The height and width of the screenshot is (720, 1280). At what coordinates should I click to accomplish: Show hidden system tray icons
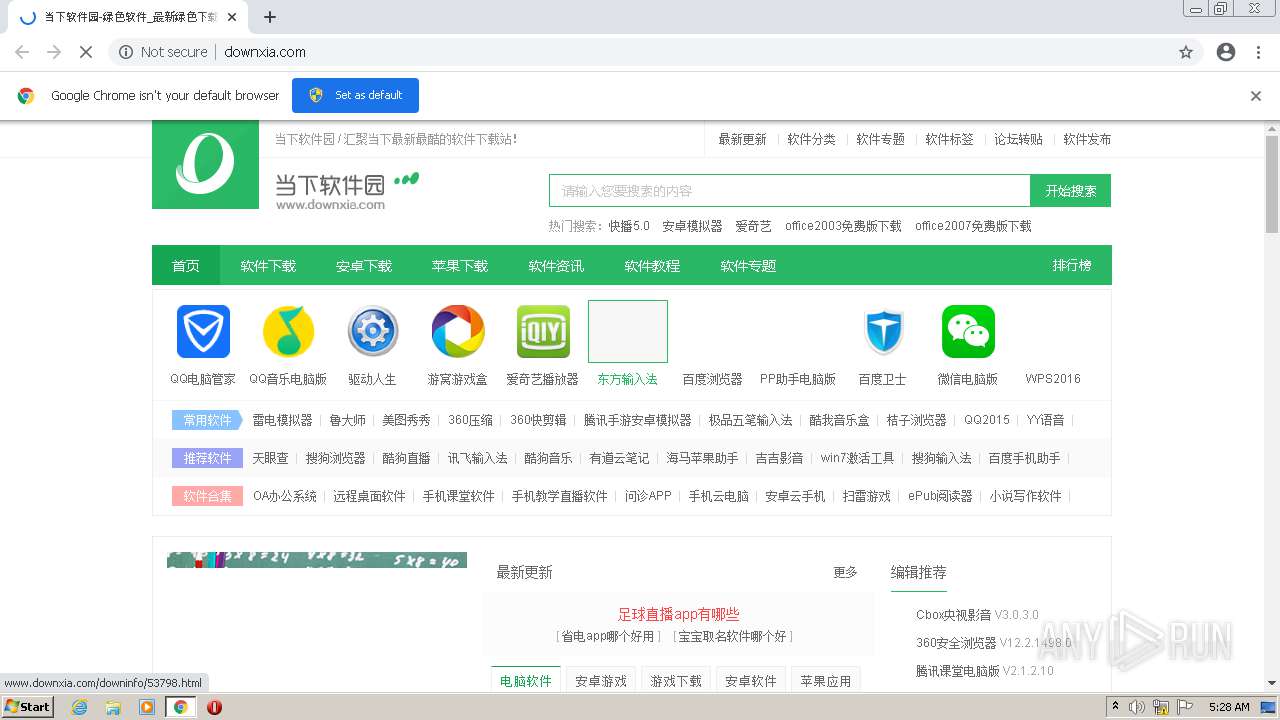(x=1116, y=707)
